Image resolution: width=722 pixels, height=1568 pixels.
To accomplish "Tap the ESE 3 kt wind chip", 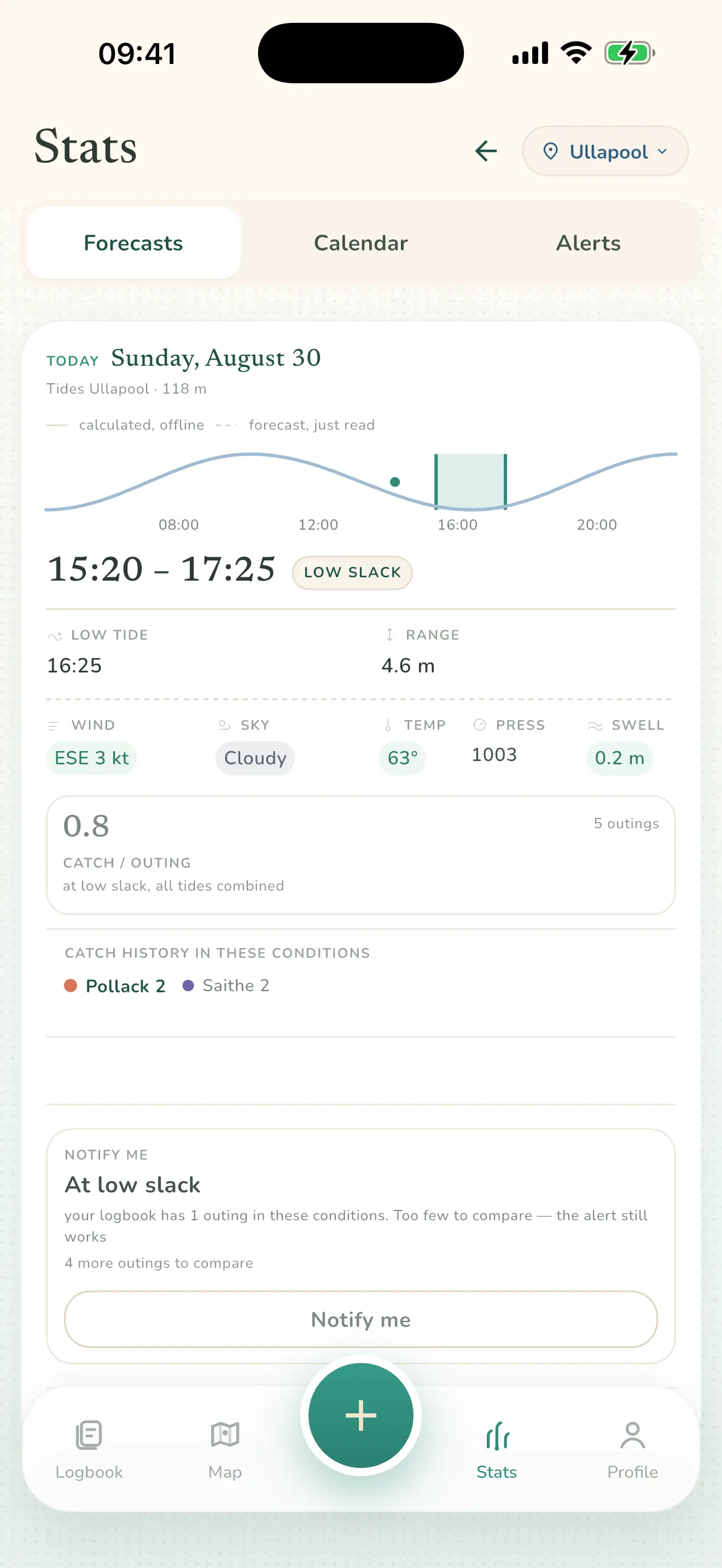I will tap(92, 758).
